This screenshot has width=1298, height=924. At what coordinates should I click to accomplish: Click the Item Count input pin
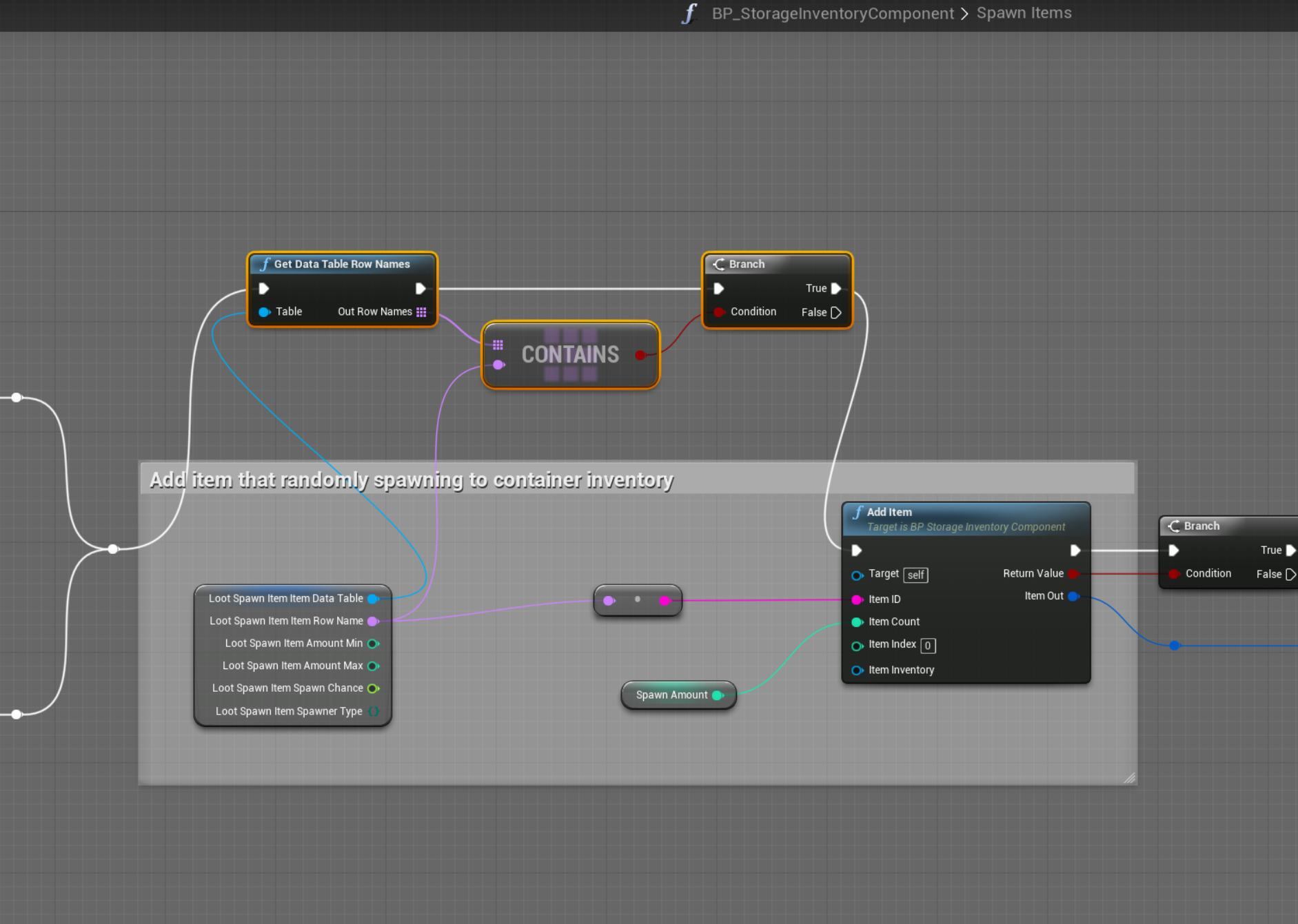click(x=857, y=622)
